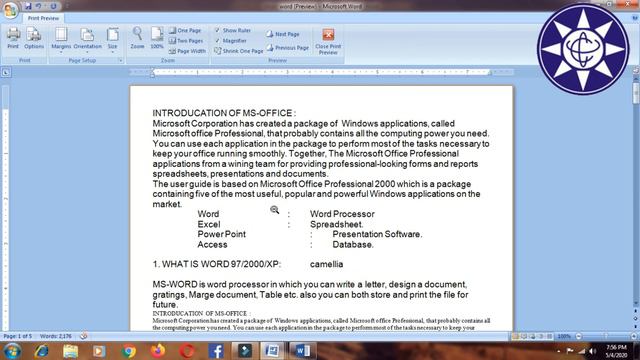Click the word 'camellia' in document

327,264
